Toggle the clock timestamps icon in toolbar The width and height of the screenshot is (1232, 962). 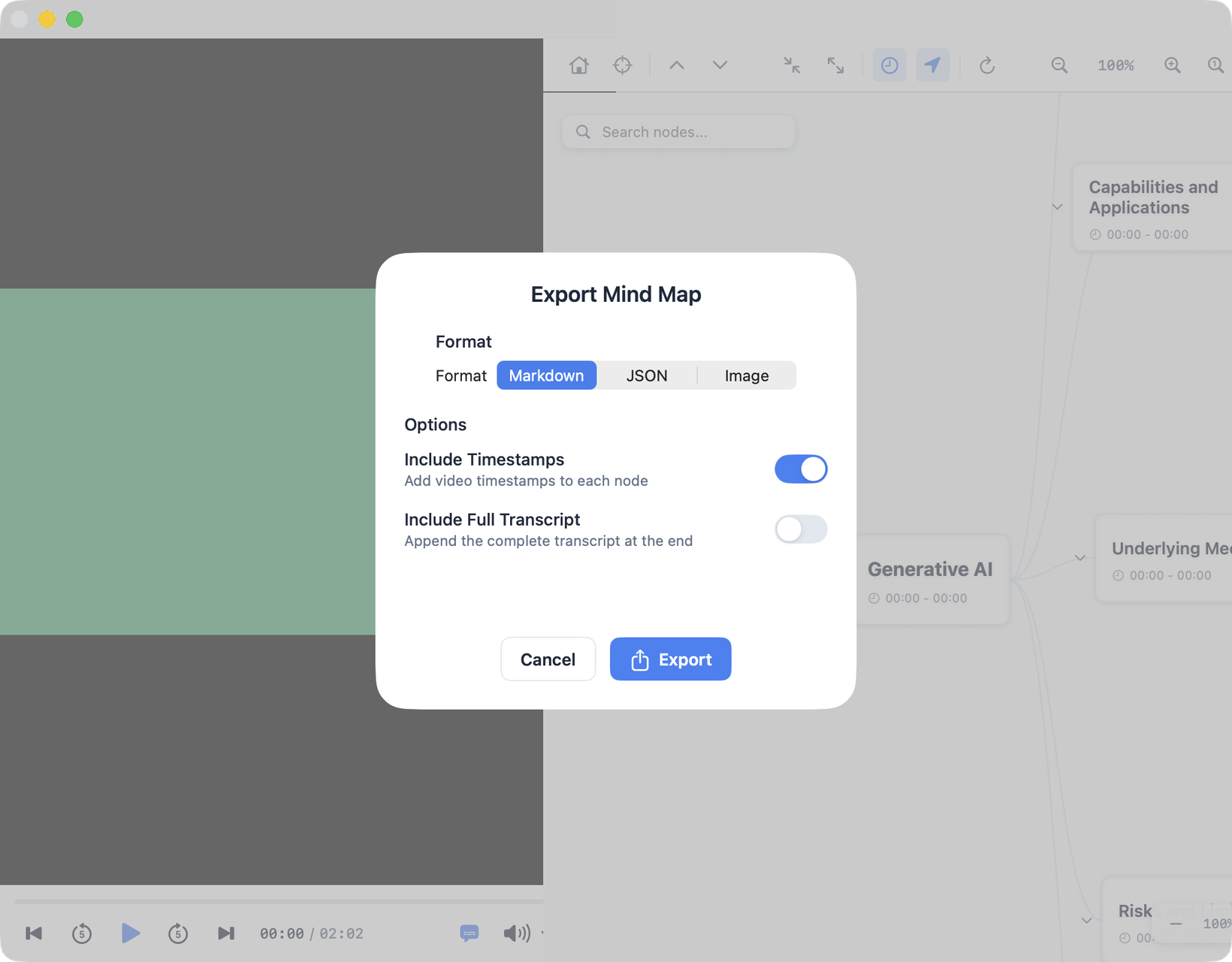[x=889, y=65]
